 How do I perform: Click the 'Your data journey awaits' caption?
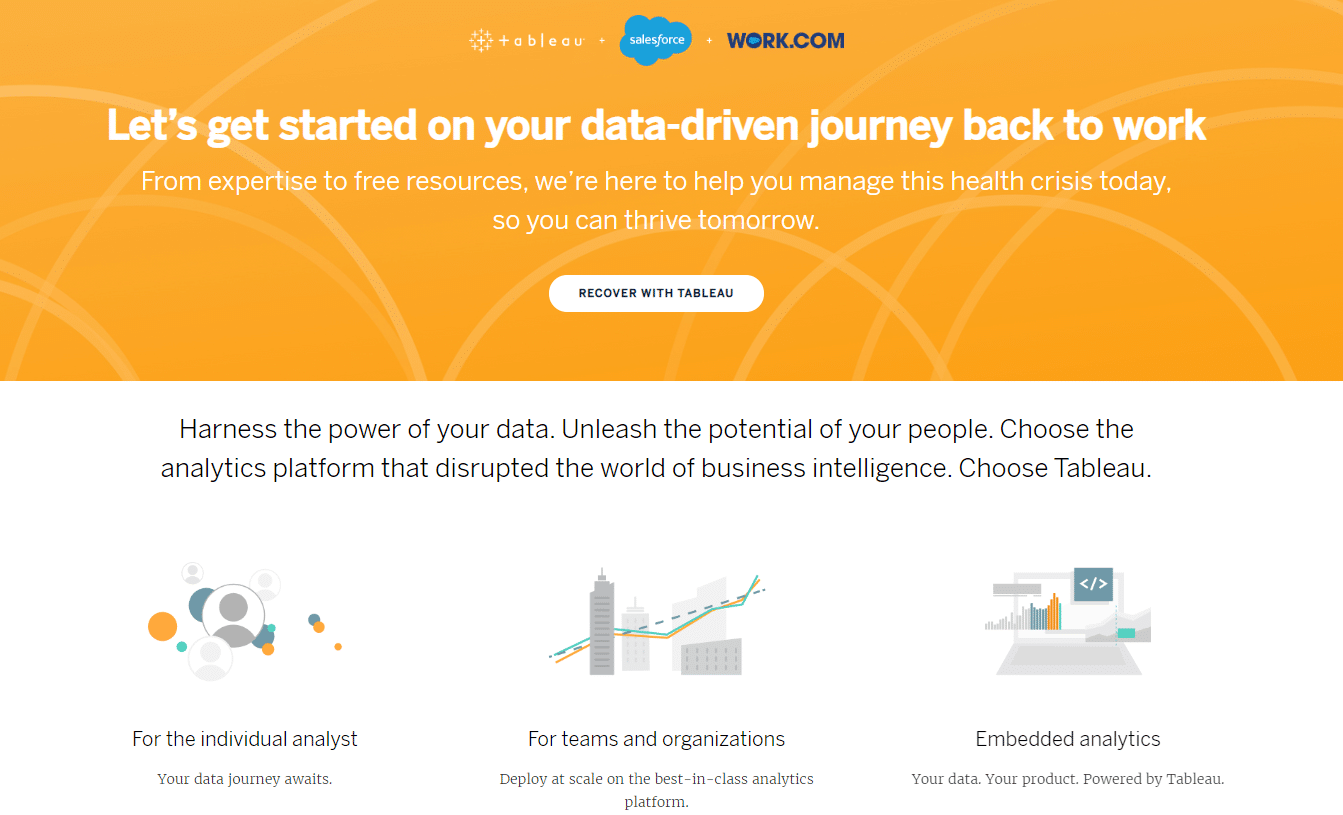[244, 778]
